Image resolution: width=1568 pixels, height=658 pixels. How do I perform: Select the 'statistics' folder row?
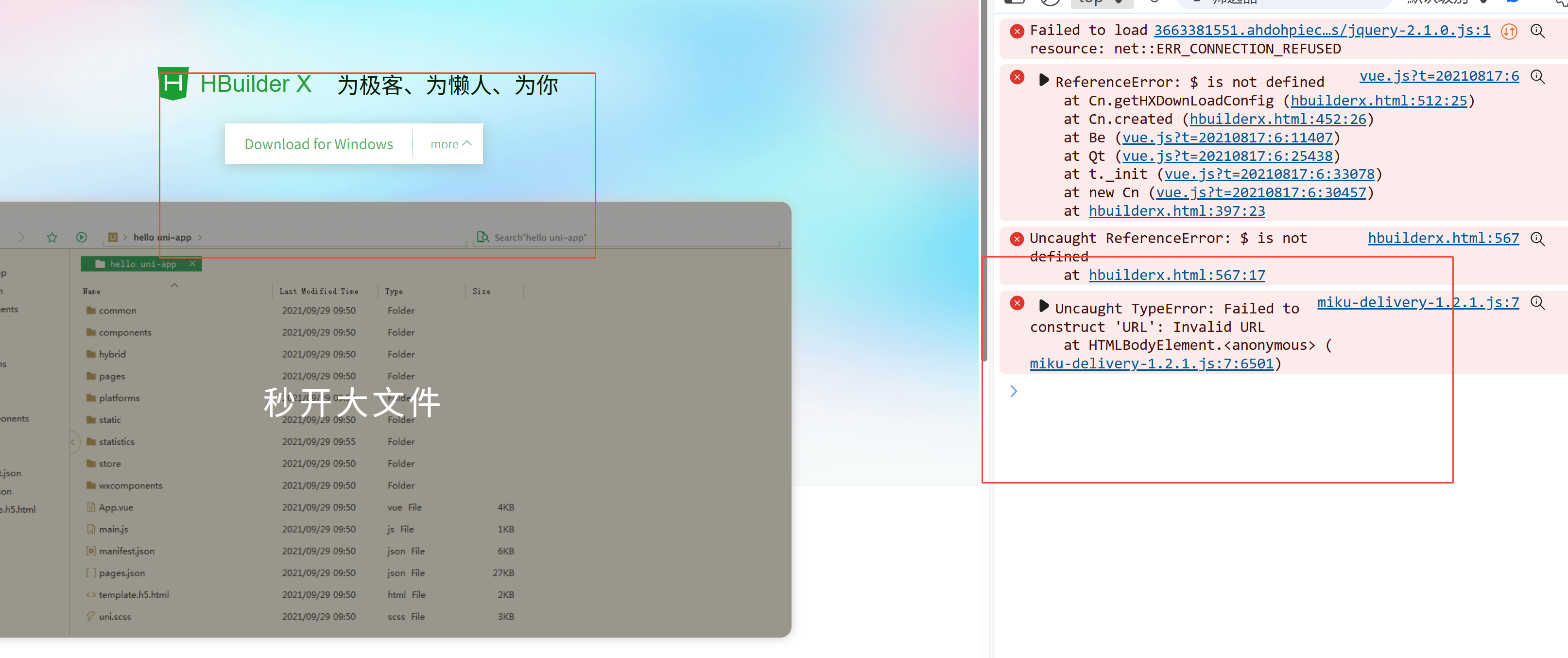301,442
